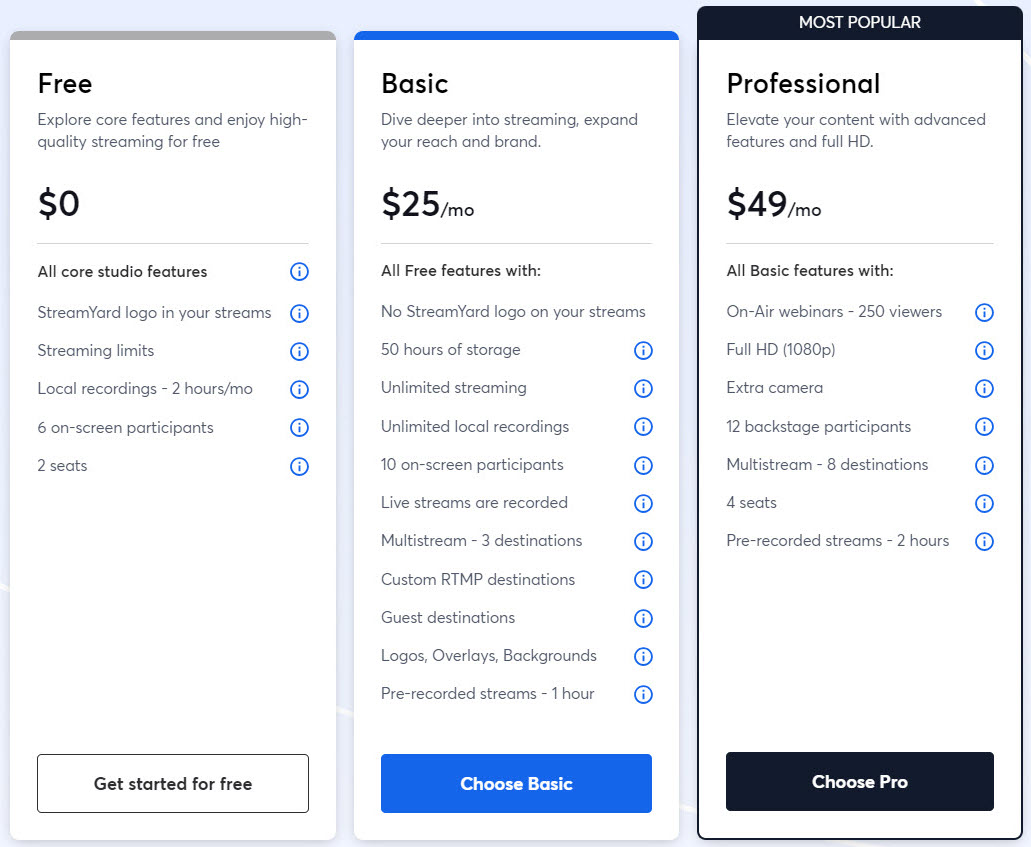Select the Choose Pro button
The height and width of the screenshot is (847, 1031).
[x=860, y=781]
